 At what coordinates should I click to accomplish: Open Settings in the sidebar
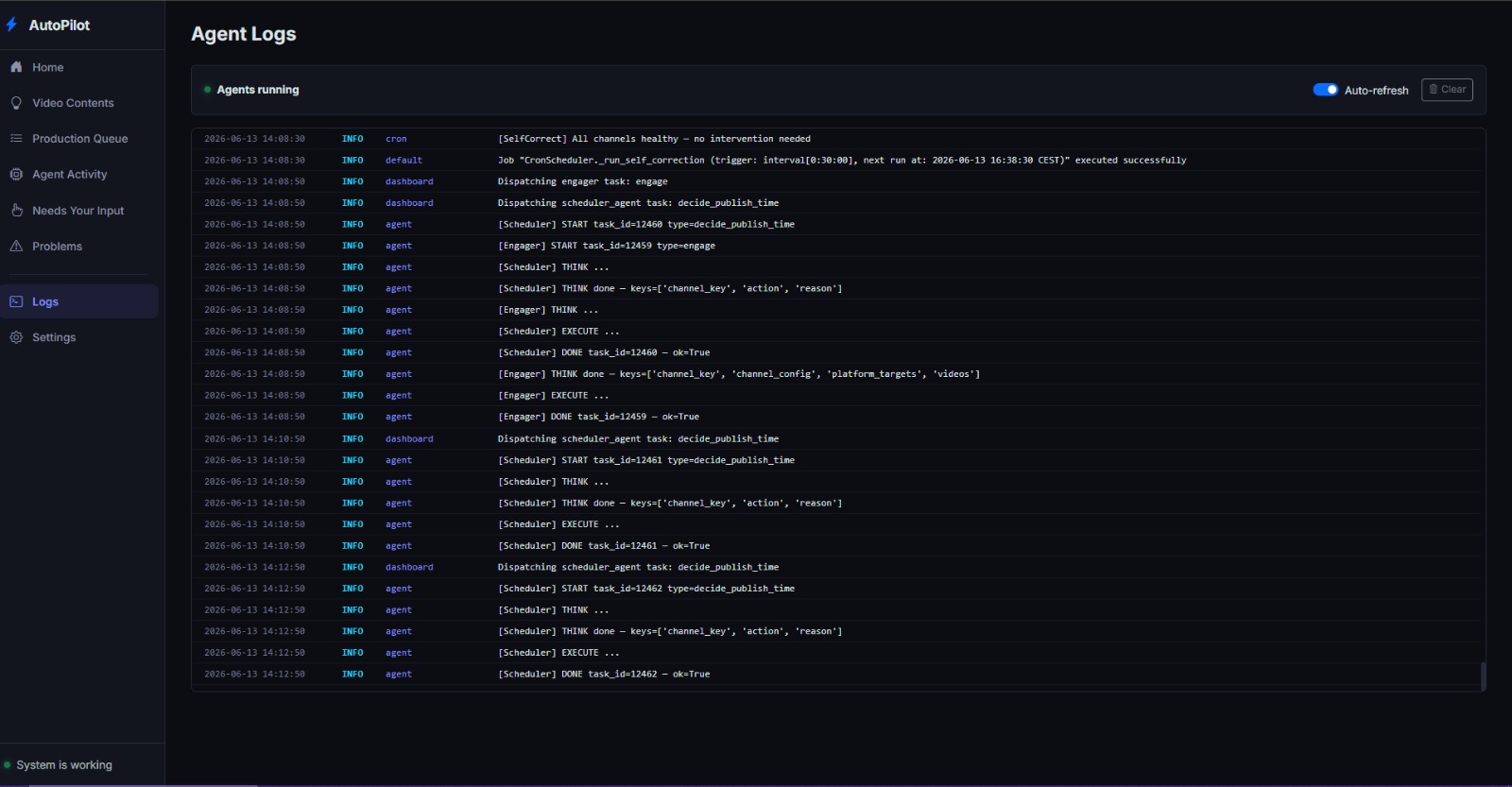tap(79, 337)
